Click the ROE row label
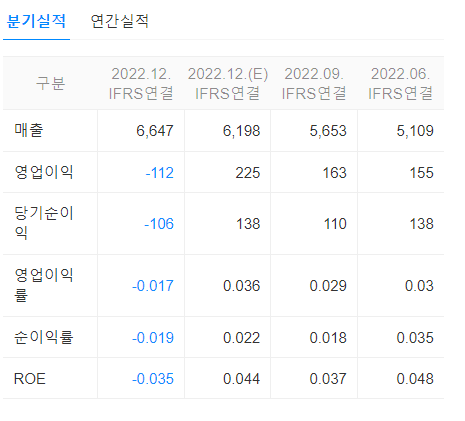The width and height of the screenshot is (465, 421). tap(30, 379)
